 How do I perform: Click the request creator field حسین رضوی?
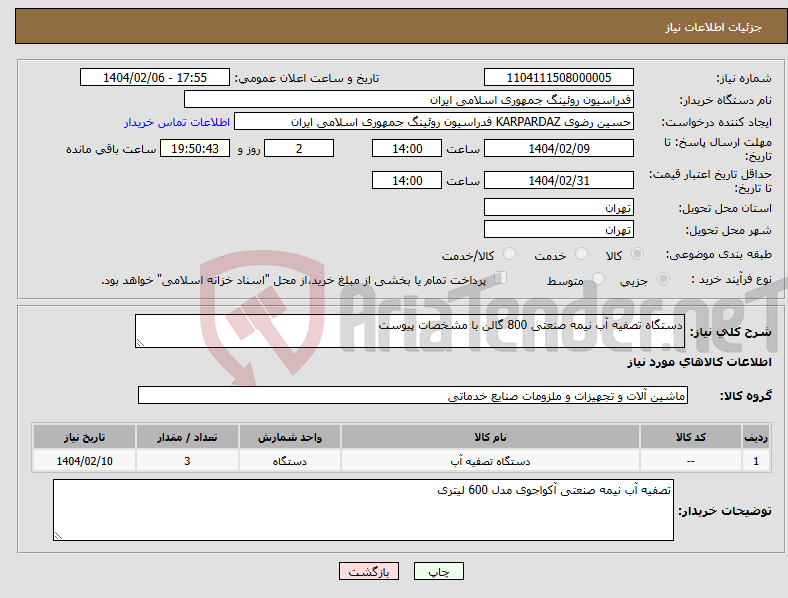click(x=434, y=122)
